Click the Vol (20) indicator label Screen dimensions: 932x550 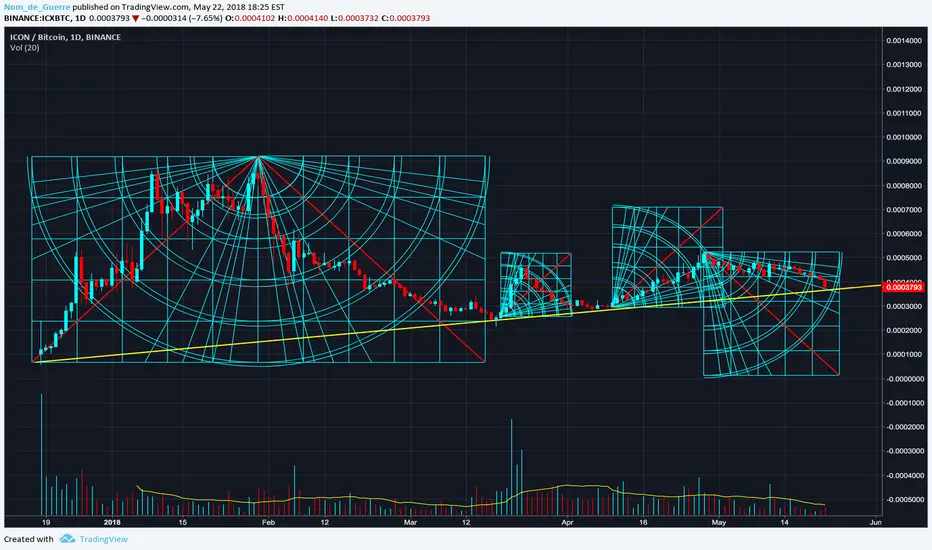(24, 48)
